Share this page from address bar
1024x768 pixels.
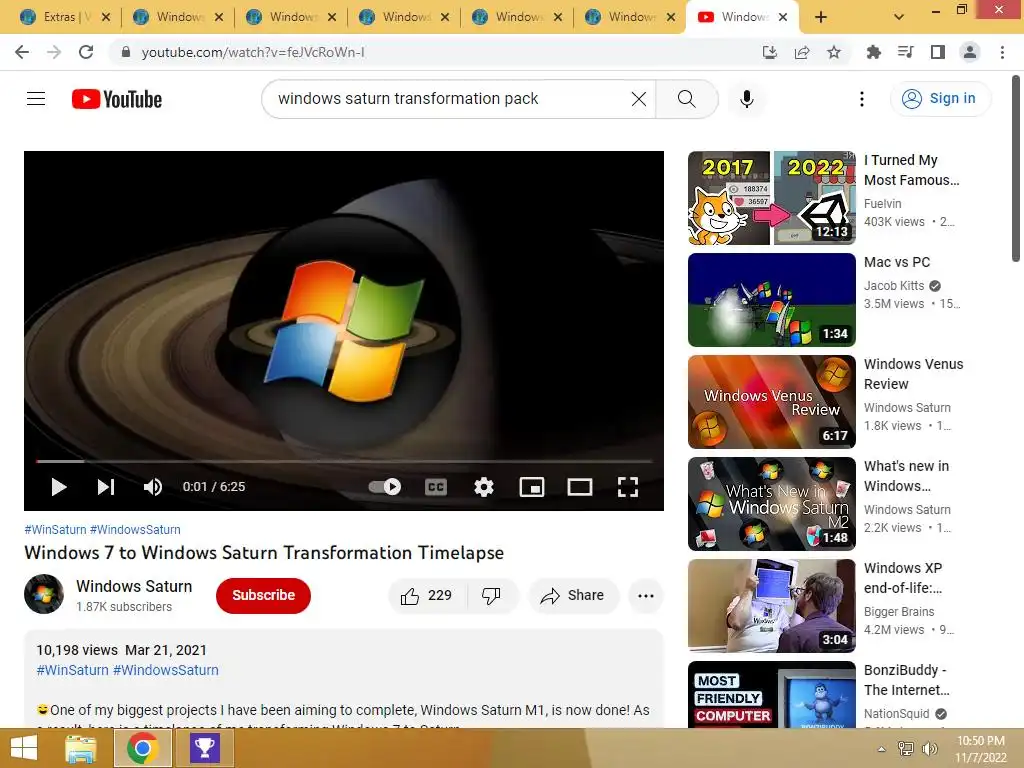click(802, 52)
